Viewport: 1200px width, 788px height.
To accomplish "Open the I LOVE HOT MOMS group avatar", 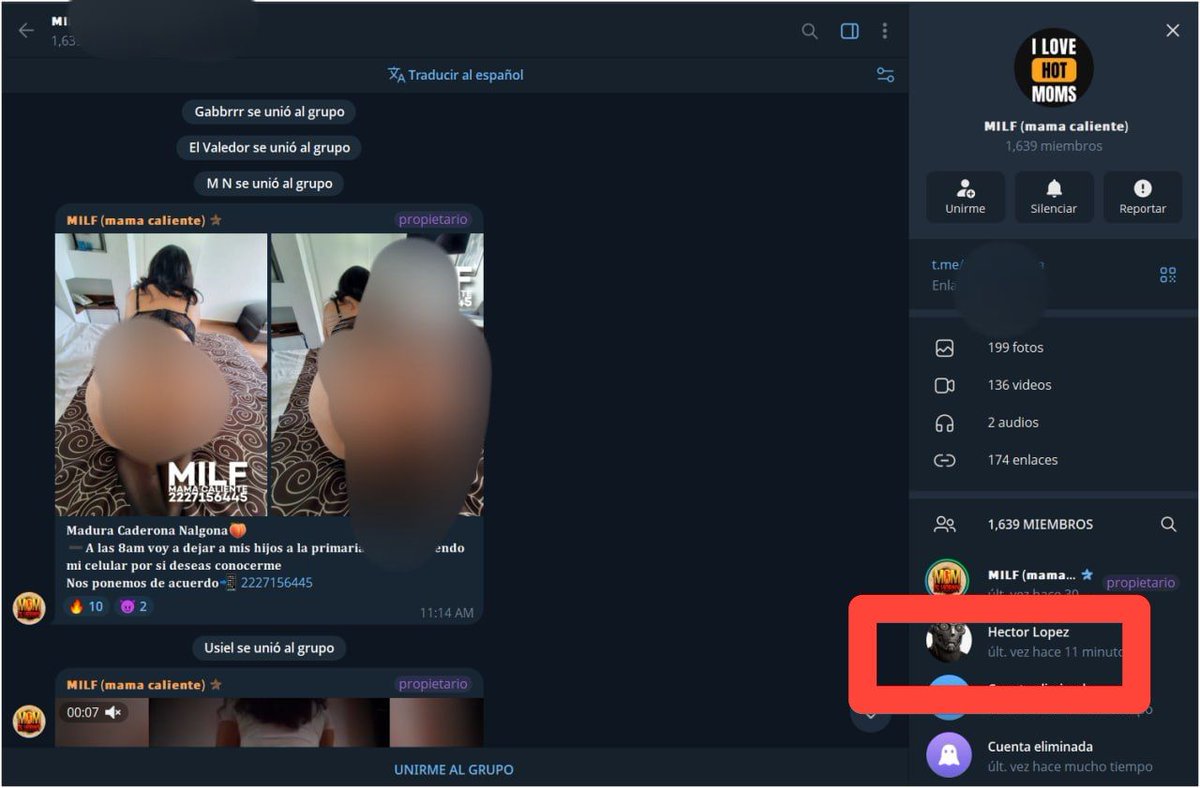I will coord(1054,68).
